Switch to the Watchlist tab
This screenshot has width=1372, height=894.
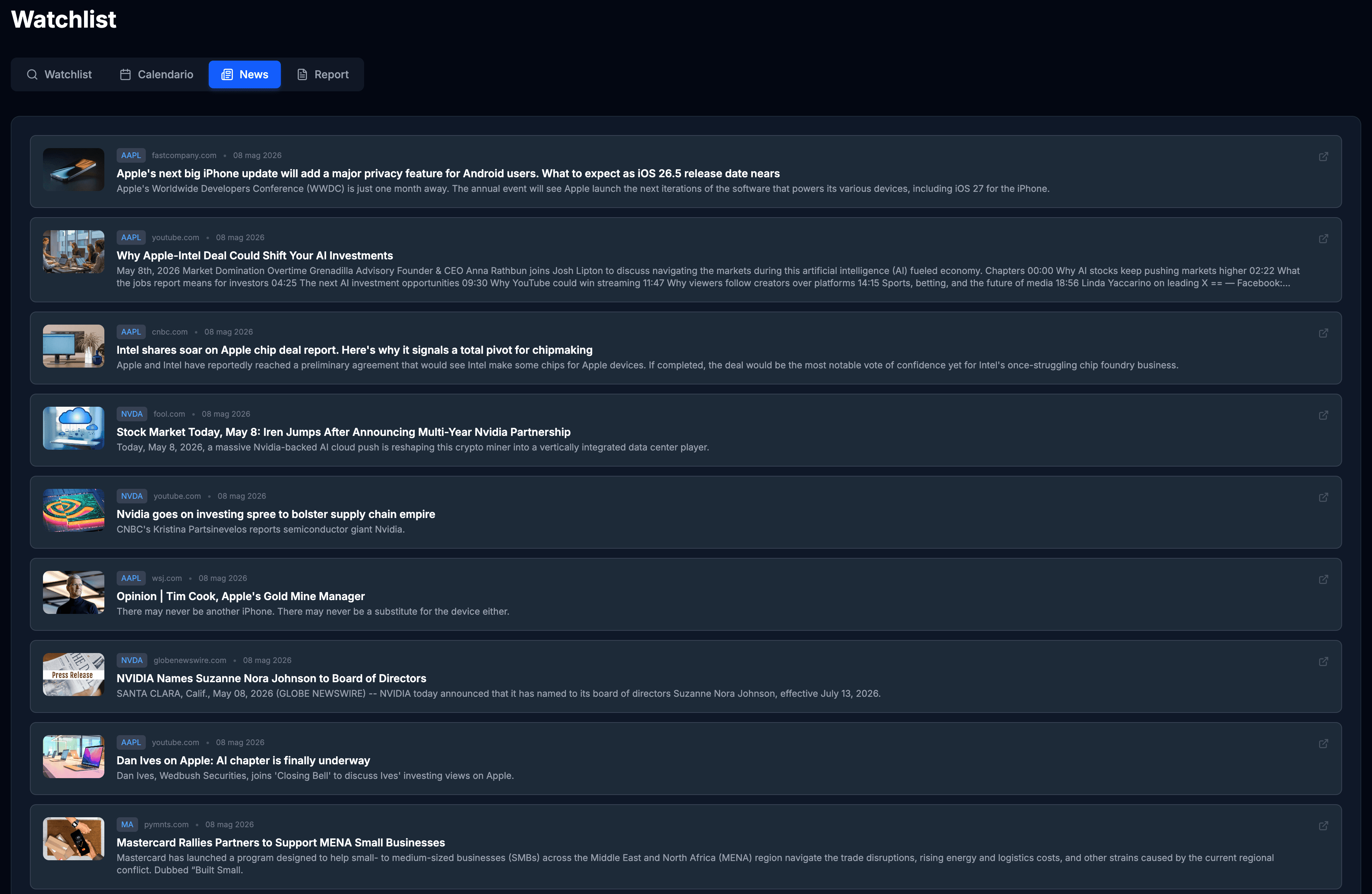59,74
